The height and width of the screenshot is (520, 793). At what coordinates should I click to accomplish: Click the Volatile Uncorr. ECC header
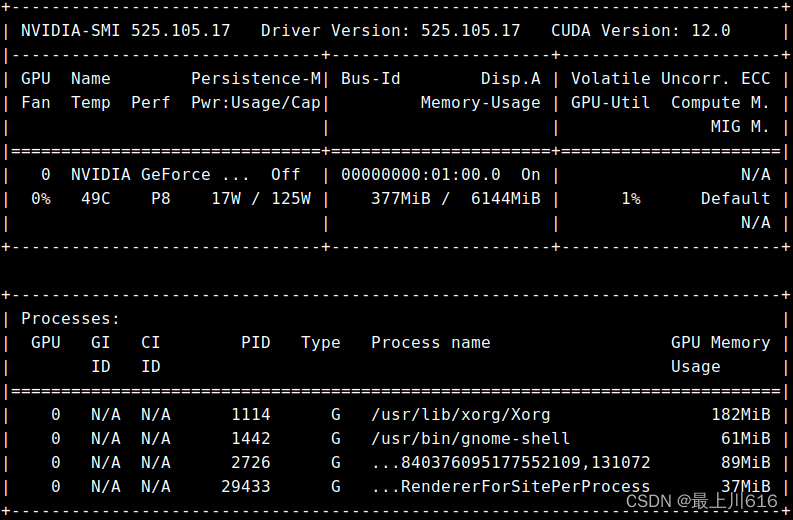[671, 78]
